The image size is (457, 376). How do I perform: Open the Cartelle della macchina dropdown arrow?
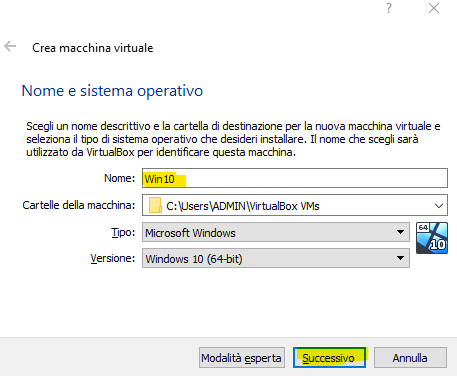[439, 206]
